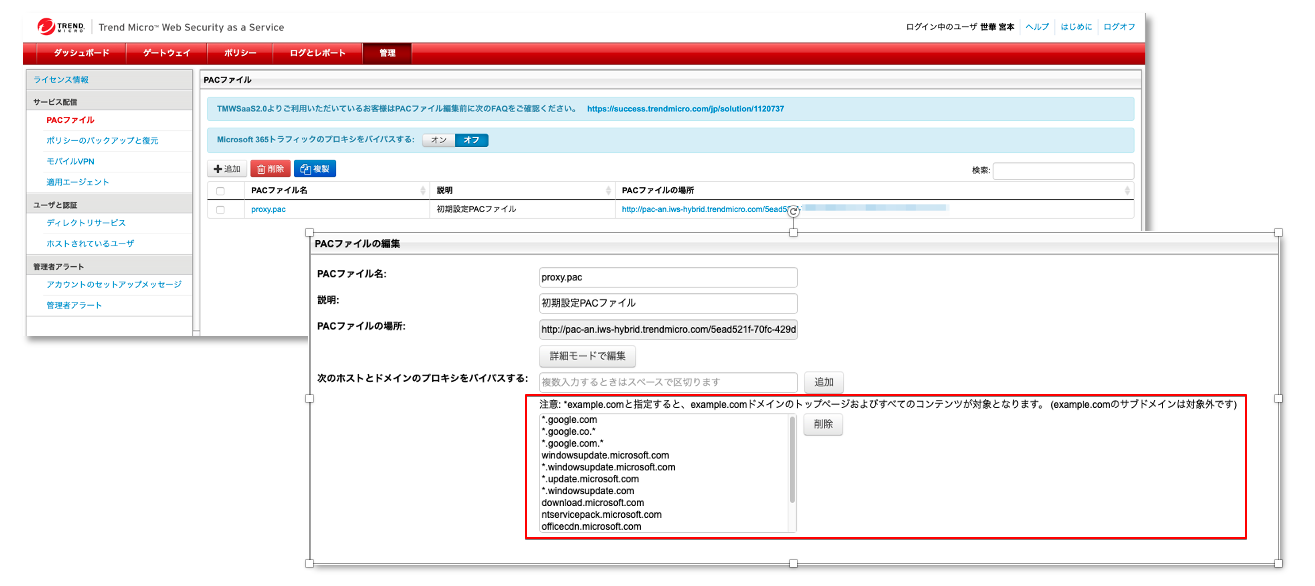This screenshot has width=1315, height=586.
Task: Select PACファイル in the sidebar
Action: pos(70,120)
